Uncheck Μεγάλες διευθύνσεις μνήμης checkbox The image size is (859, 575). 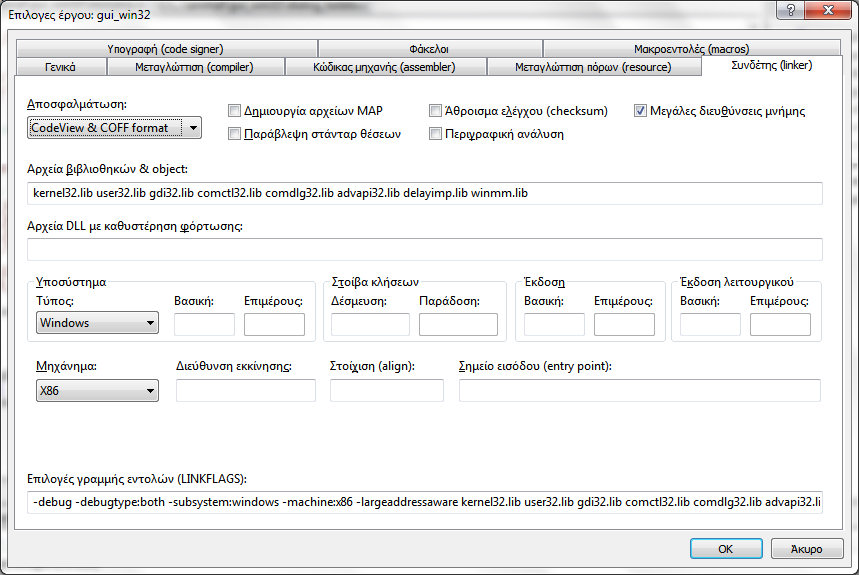[640, 111]
